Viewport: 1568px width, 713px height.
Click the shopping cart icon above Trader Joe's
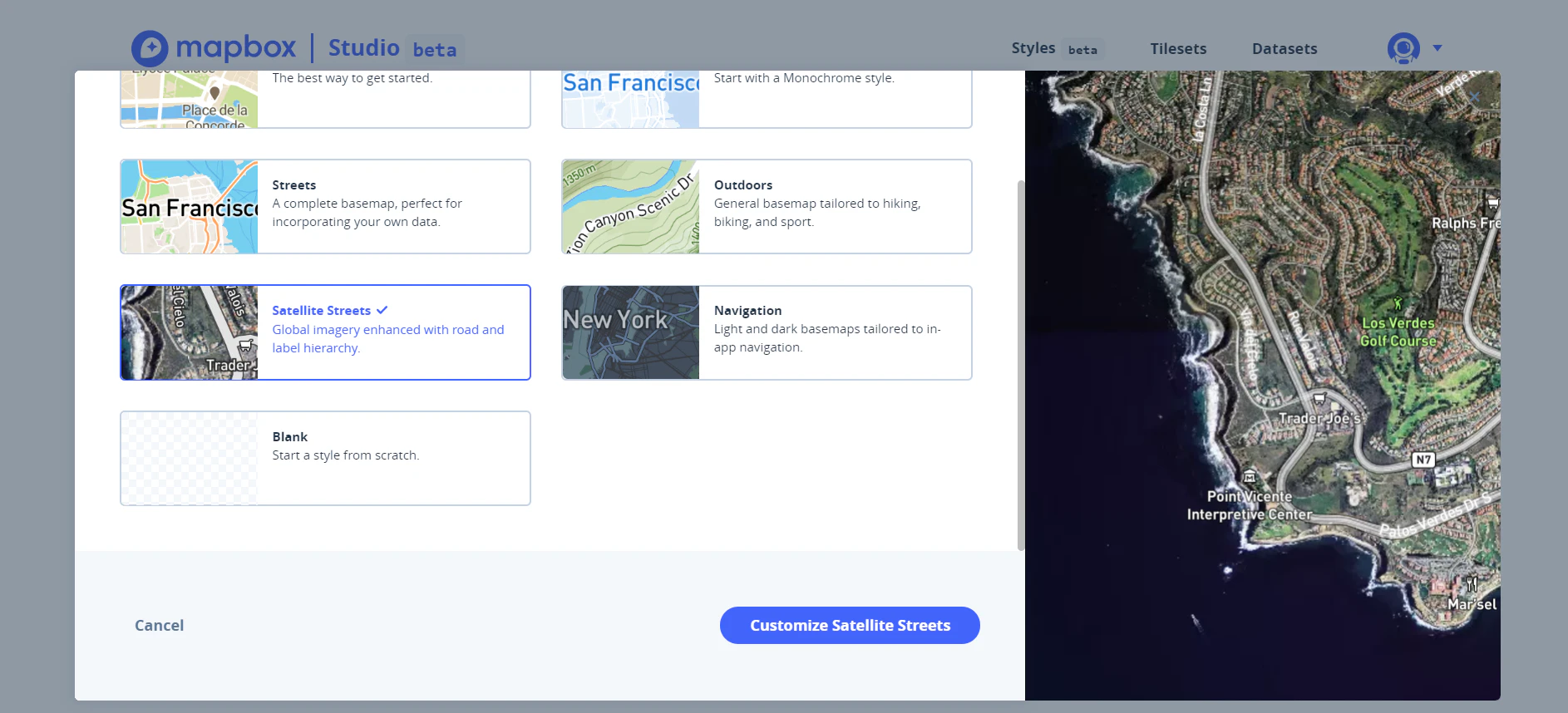pos(1319,399)
